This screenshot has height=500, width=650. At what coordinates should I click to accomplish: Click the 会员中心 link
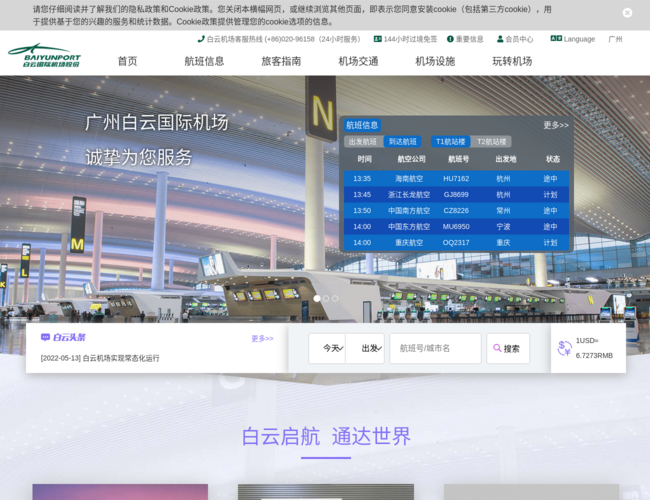point(519,39)
